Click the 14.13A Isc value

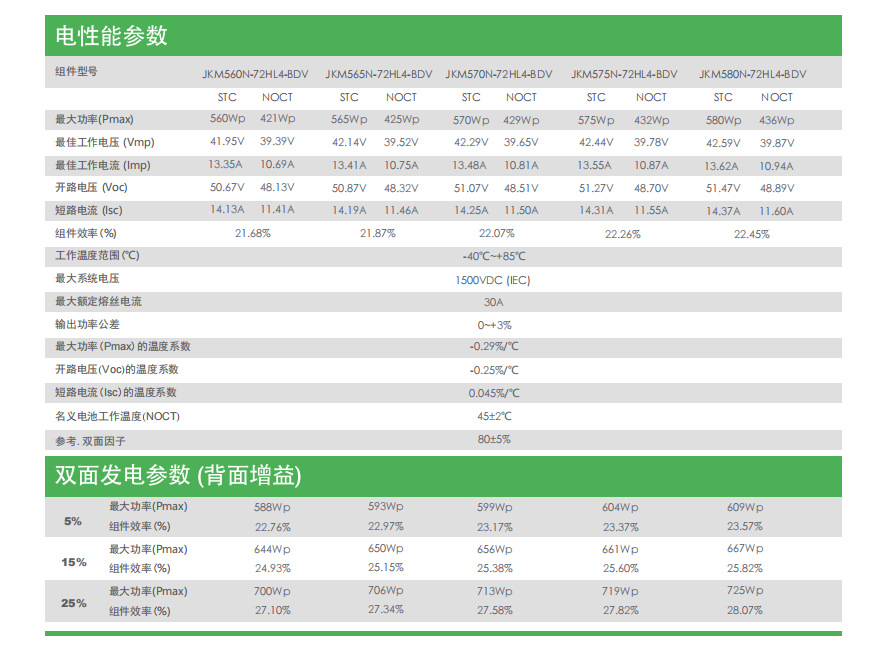[227, 210]
